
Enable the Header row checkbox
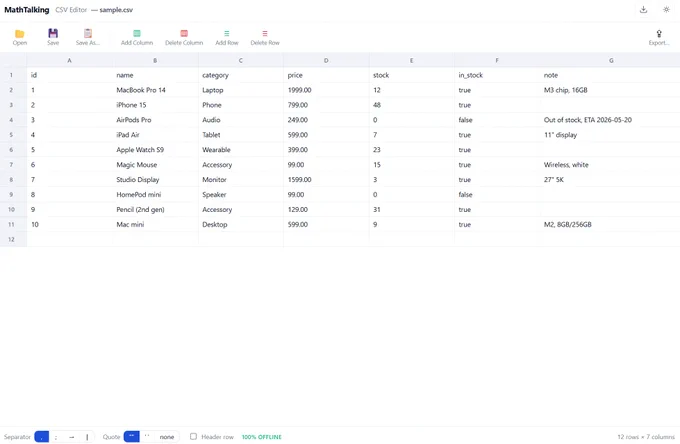pyautogui.click(x=193, y=436)
